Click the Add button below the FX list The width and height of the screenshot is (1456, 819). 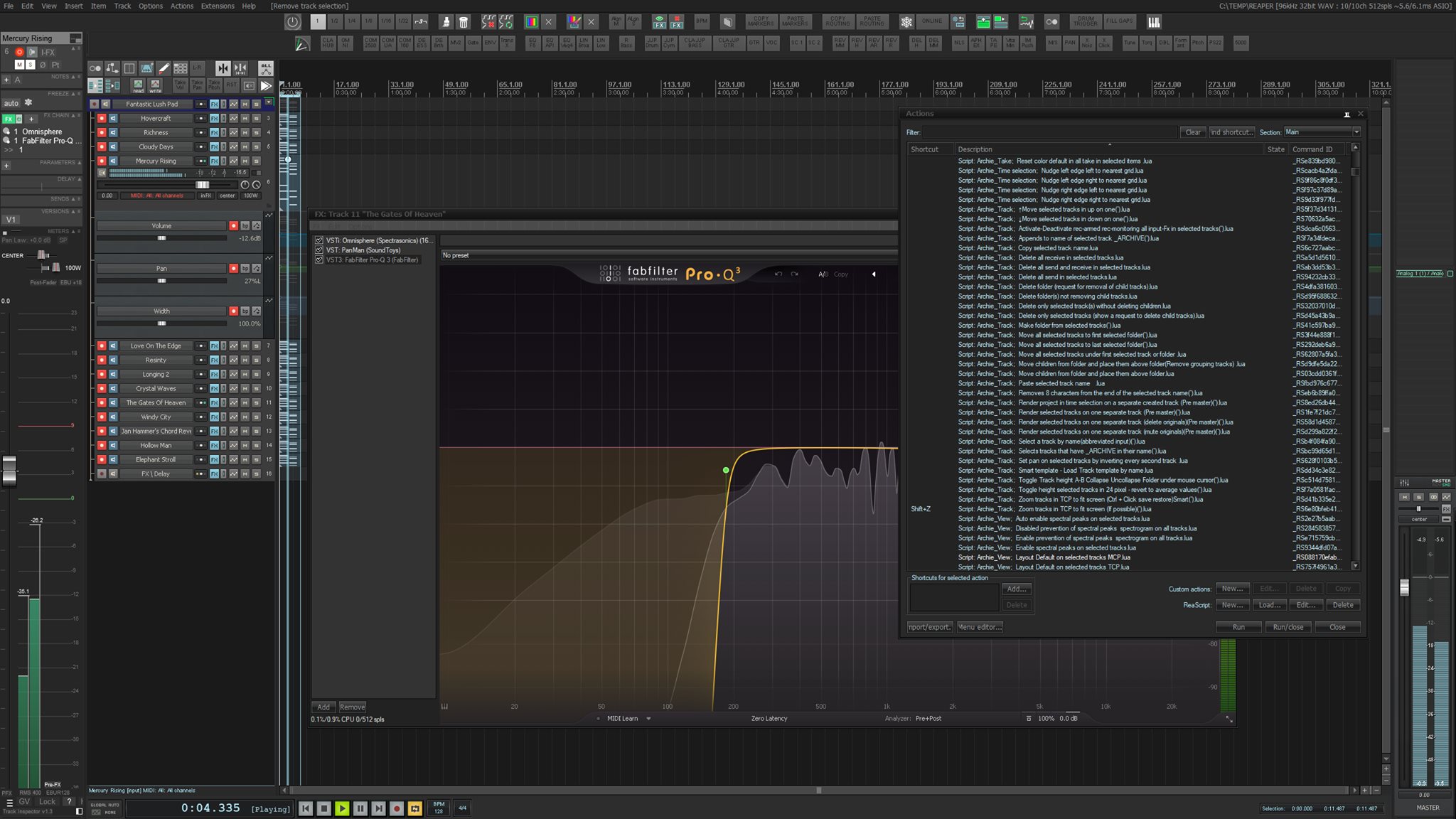click(x=323, y=707)
